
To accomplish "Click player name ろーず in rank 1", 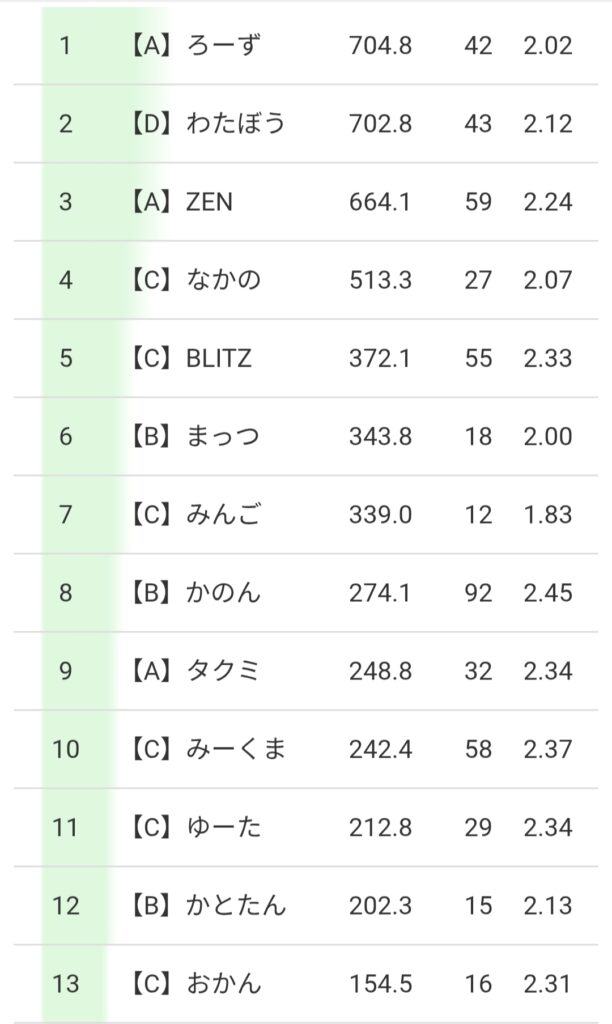I will [224, 46].
